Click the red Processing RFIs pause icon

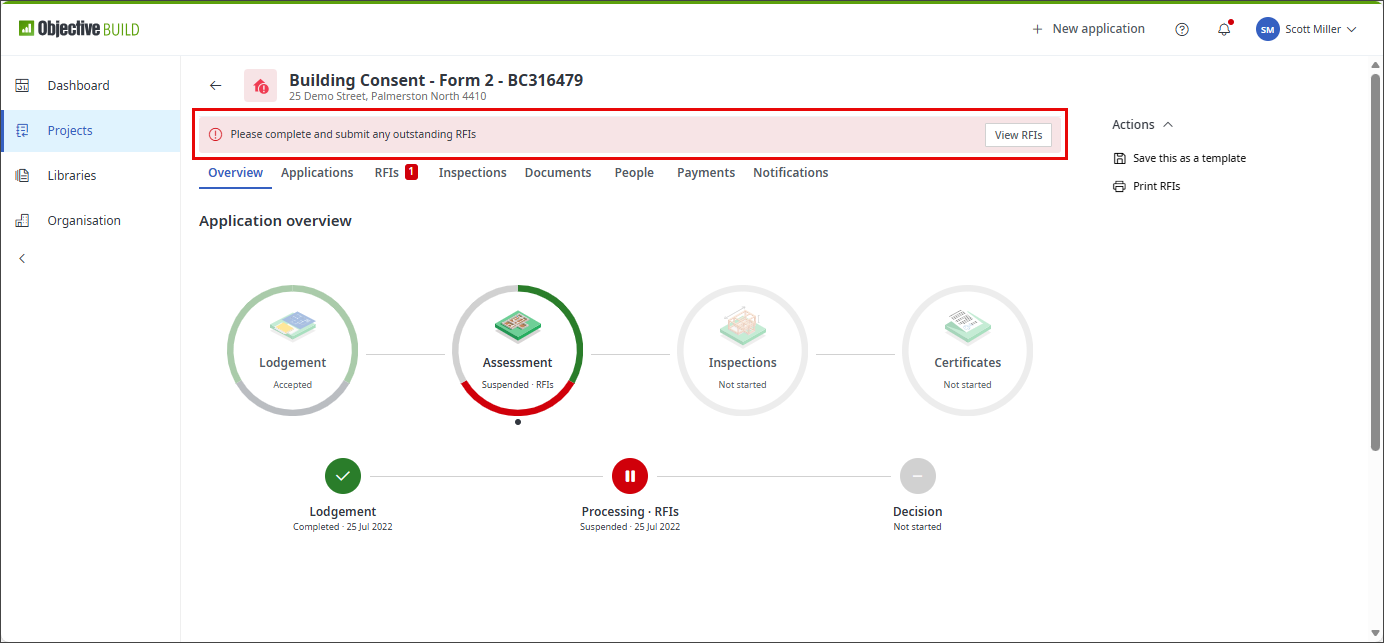(x=630, y=476)
